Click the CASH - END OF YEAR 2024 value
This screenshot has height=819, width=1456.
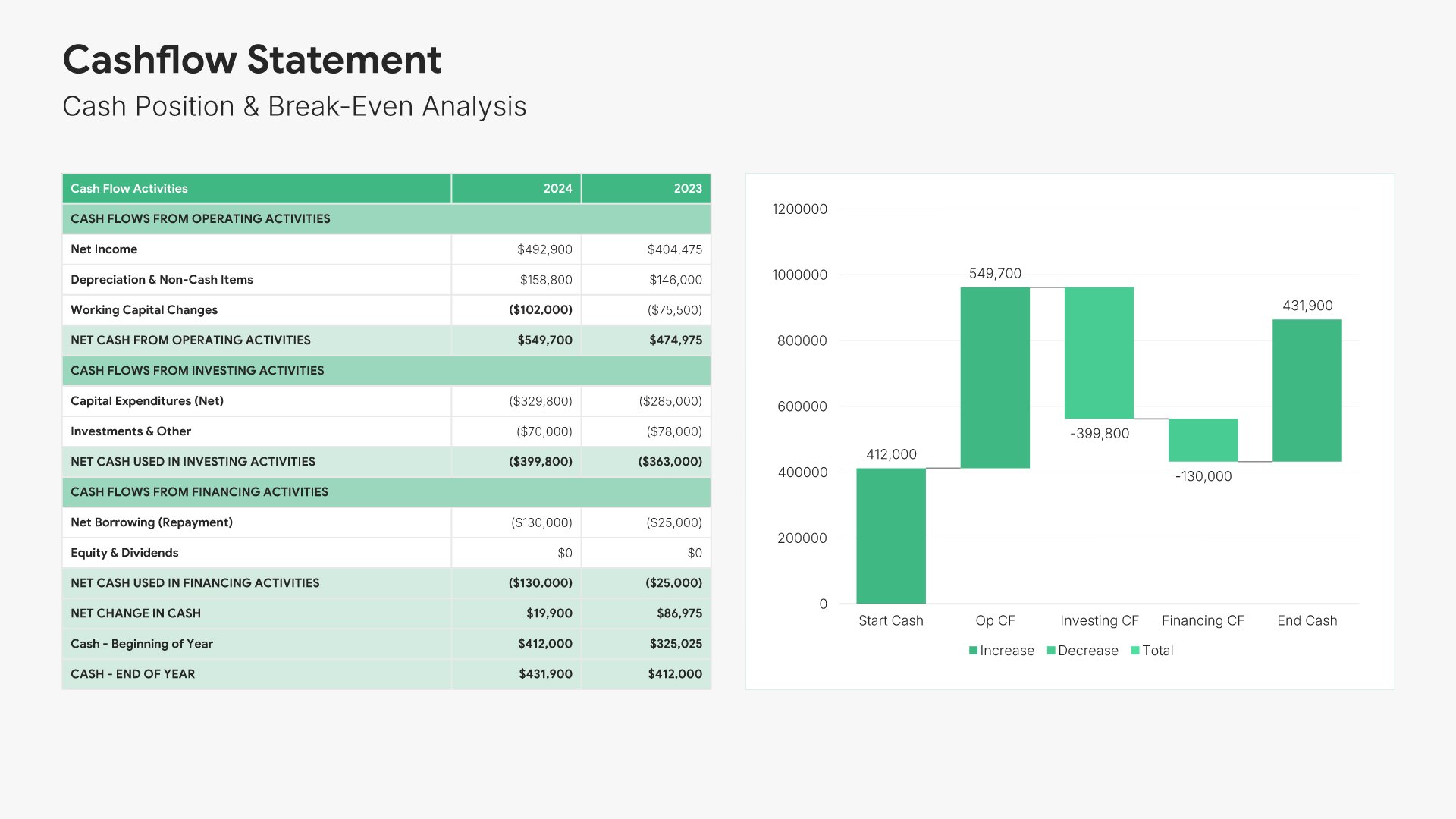[545, 674]
